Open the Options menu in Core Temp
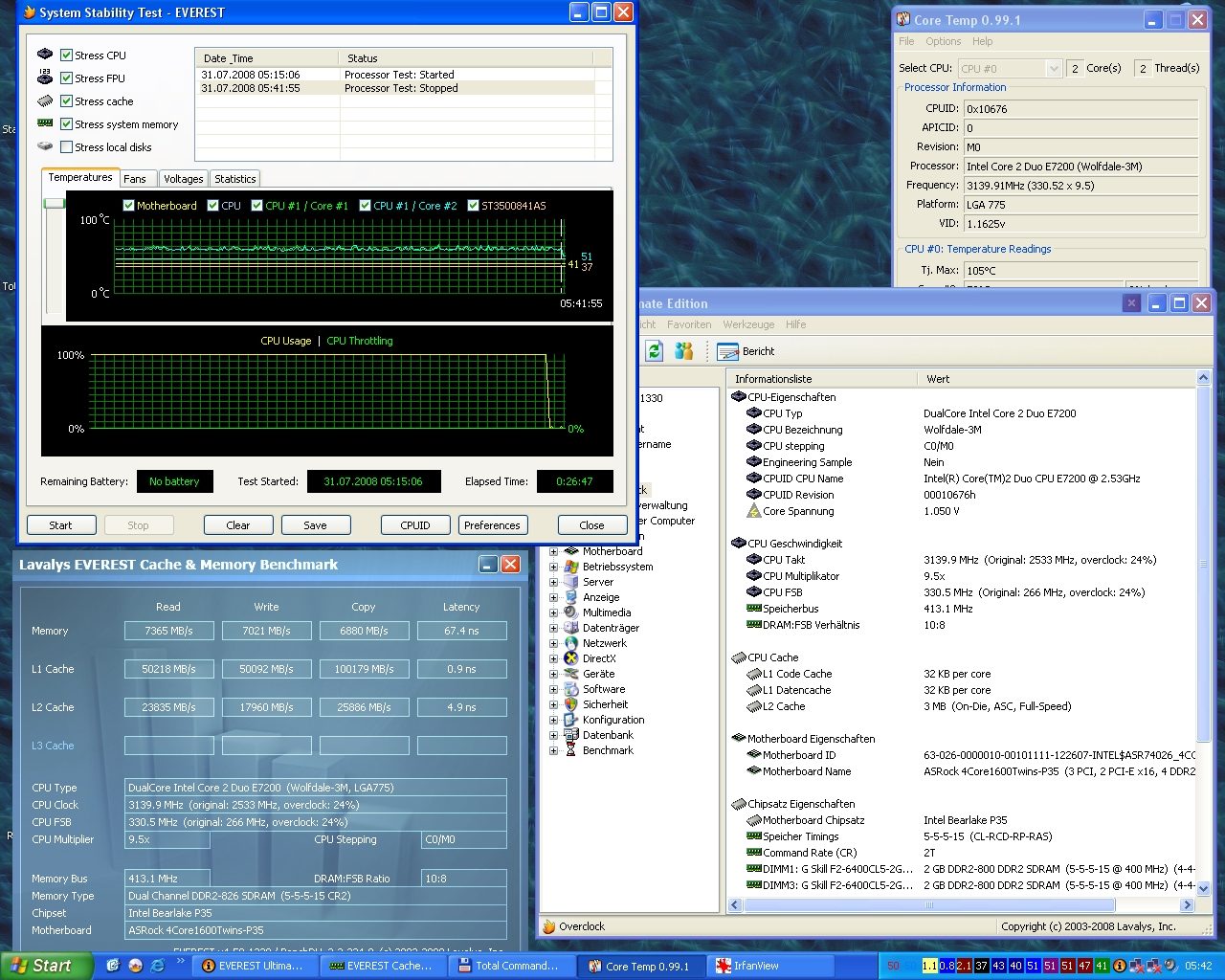This screenshot has height=980, width=1225. 943,41
